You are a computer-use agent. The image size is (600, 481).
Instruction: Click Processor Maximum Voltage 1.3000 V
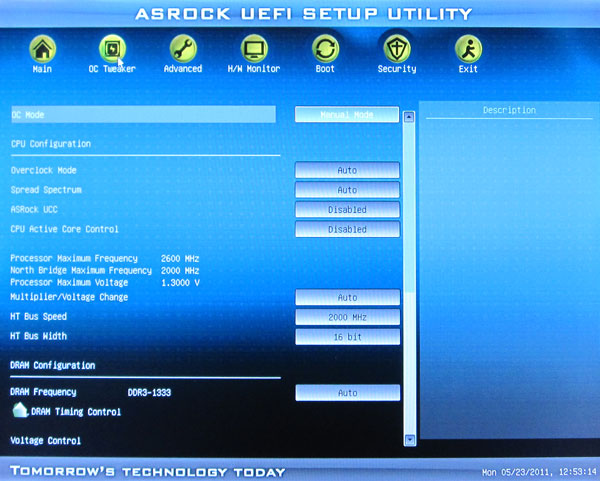(180, 283)
